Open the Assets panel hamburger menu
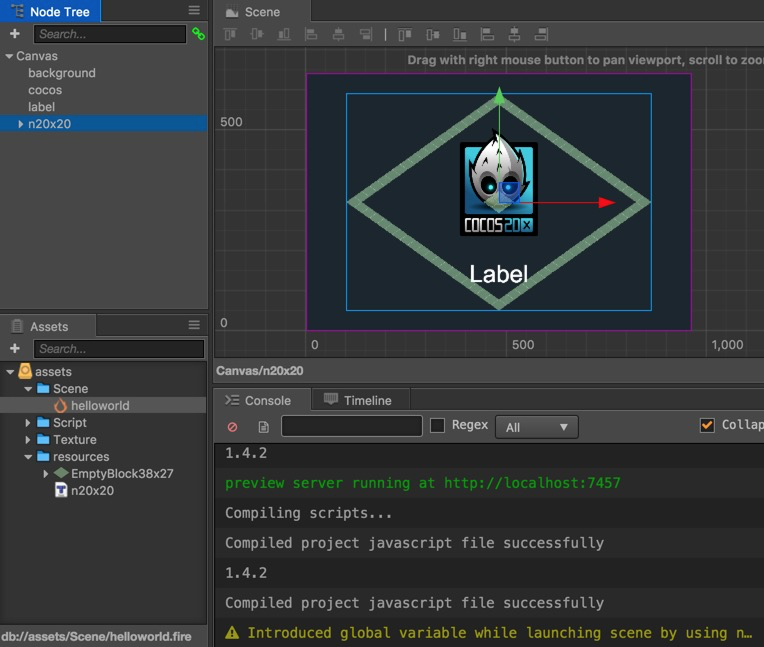This screenshot has height=647, width=764. (x=194, y=325)
